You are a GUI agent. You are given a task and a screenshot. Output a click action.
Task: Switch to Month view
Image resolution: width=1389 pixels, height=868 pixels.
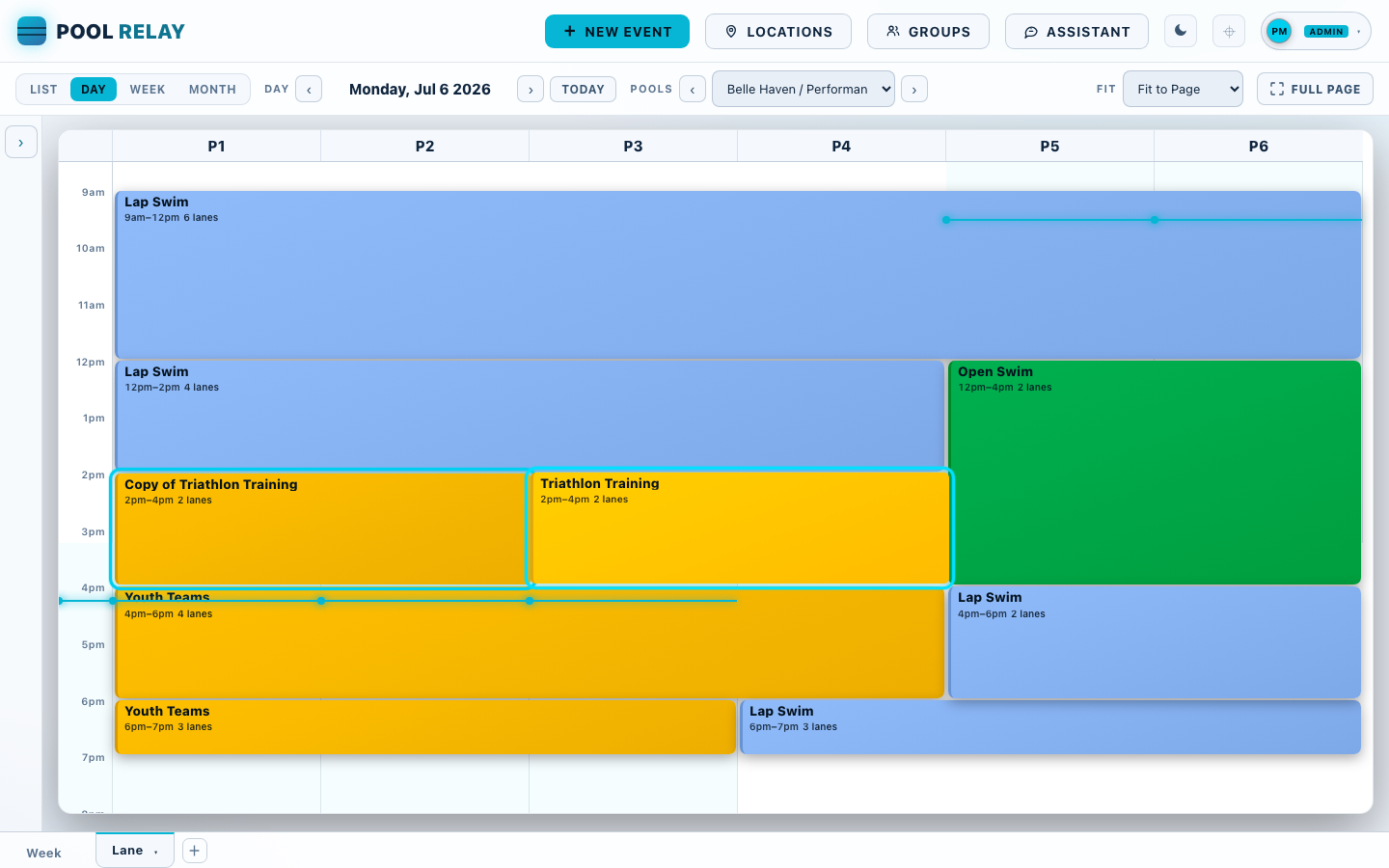pos(212,89)
